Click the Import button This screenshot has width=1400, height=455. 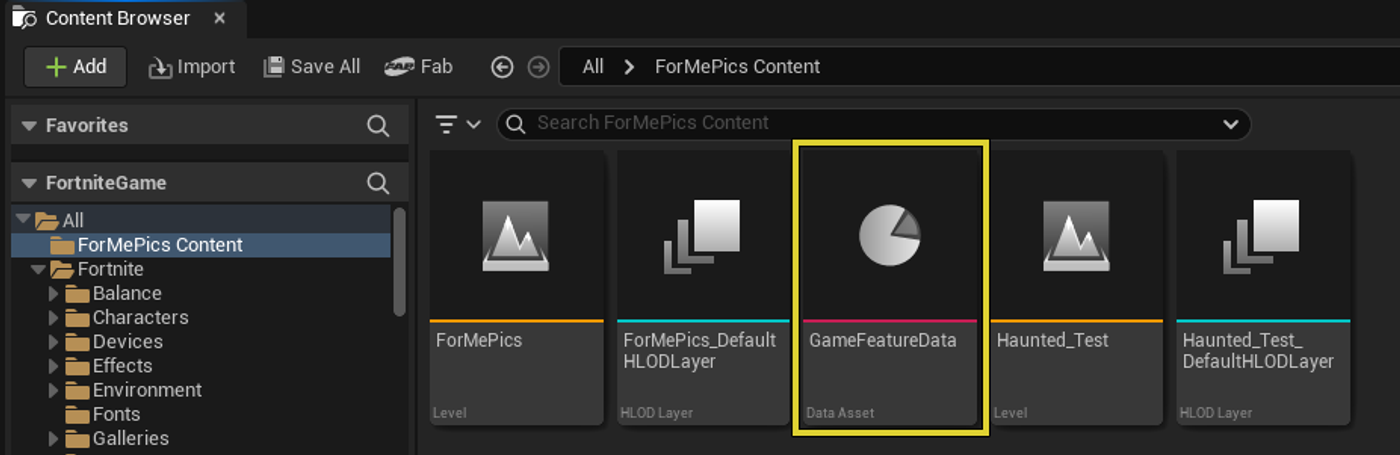coord(192,67)
